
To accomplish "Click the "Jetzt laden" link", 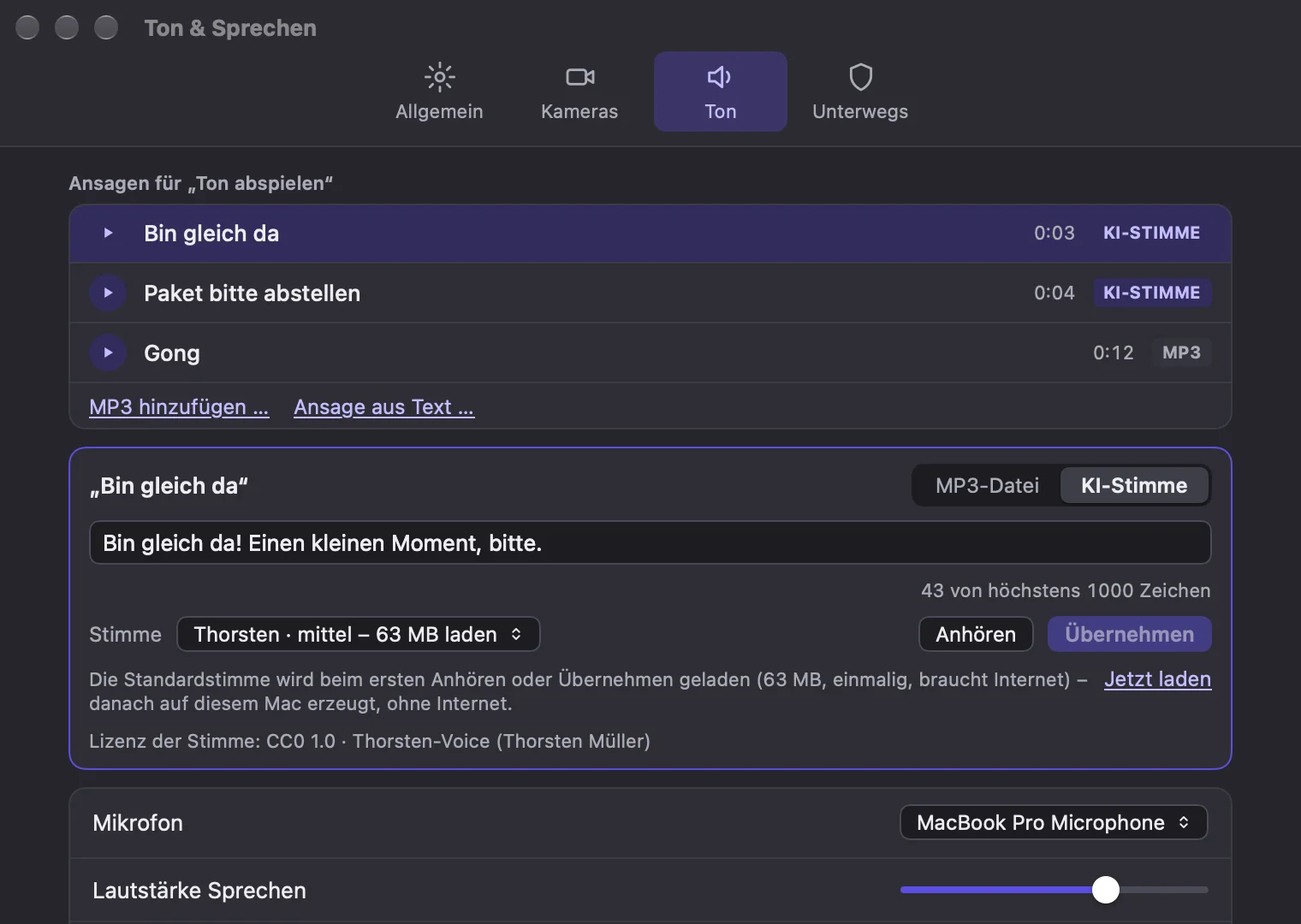I will (x=1157, y=679).
